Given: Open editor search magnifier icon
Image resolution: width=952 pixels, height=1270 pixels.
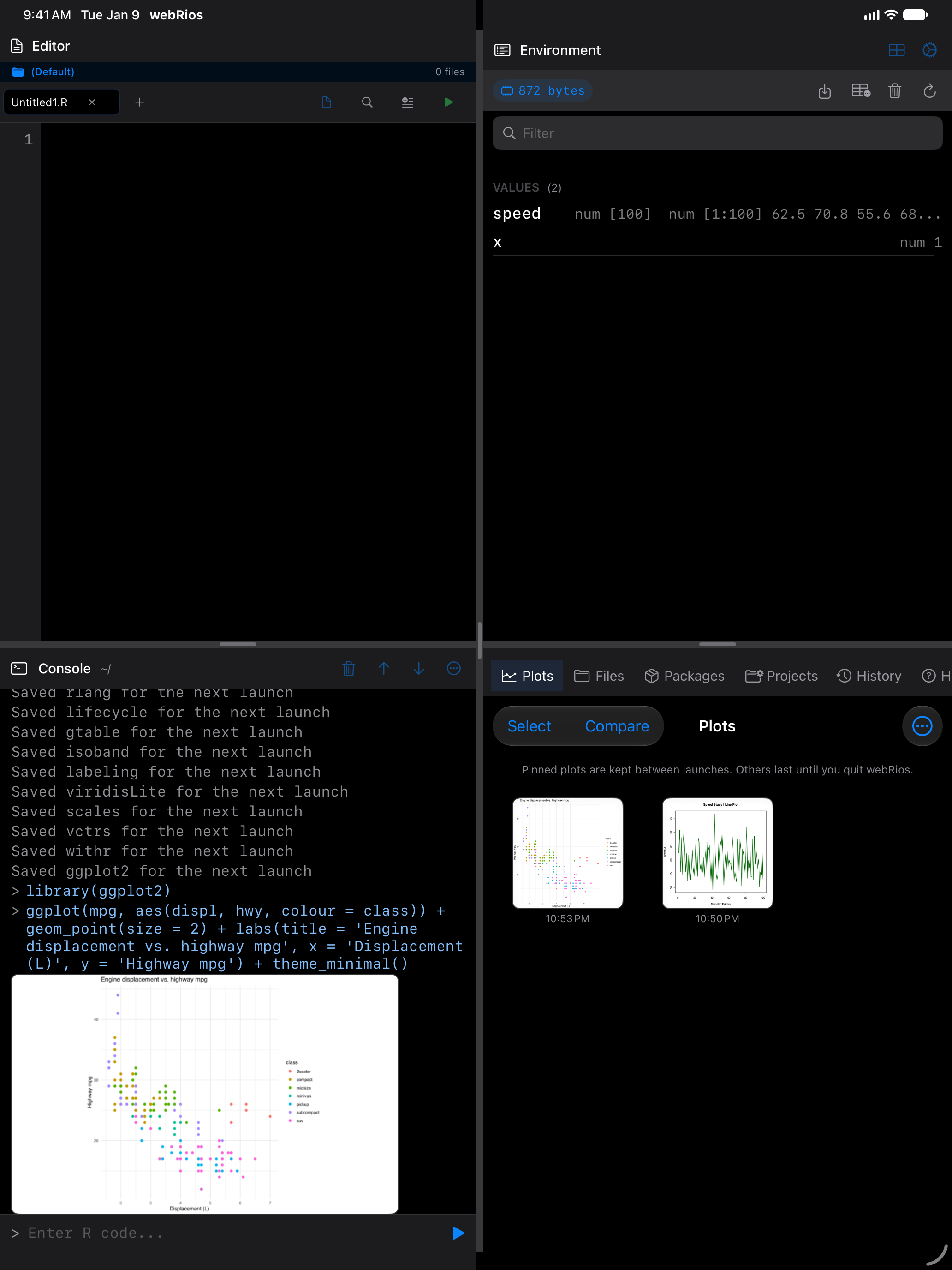Looking at the screenshot, I should click(367, 102).
